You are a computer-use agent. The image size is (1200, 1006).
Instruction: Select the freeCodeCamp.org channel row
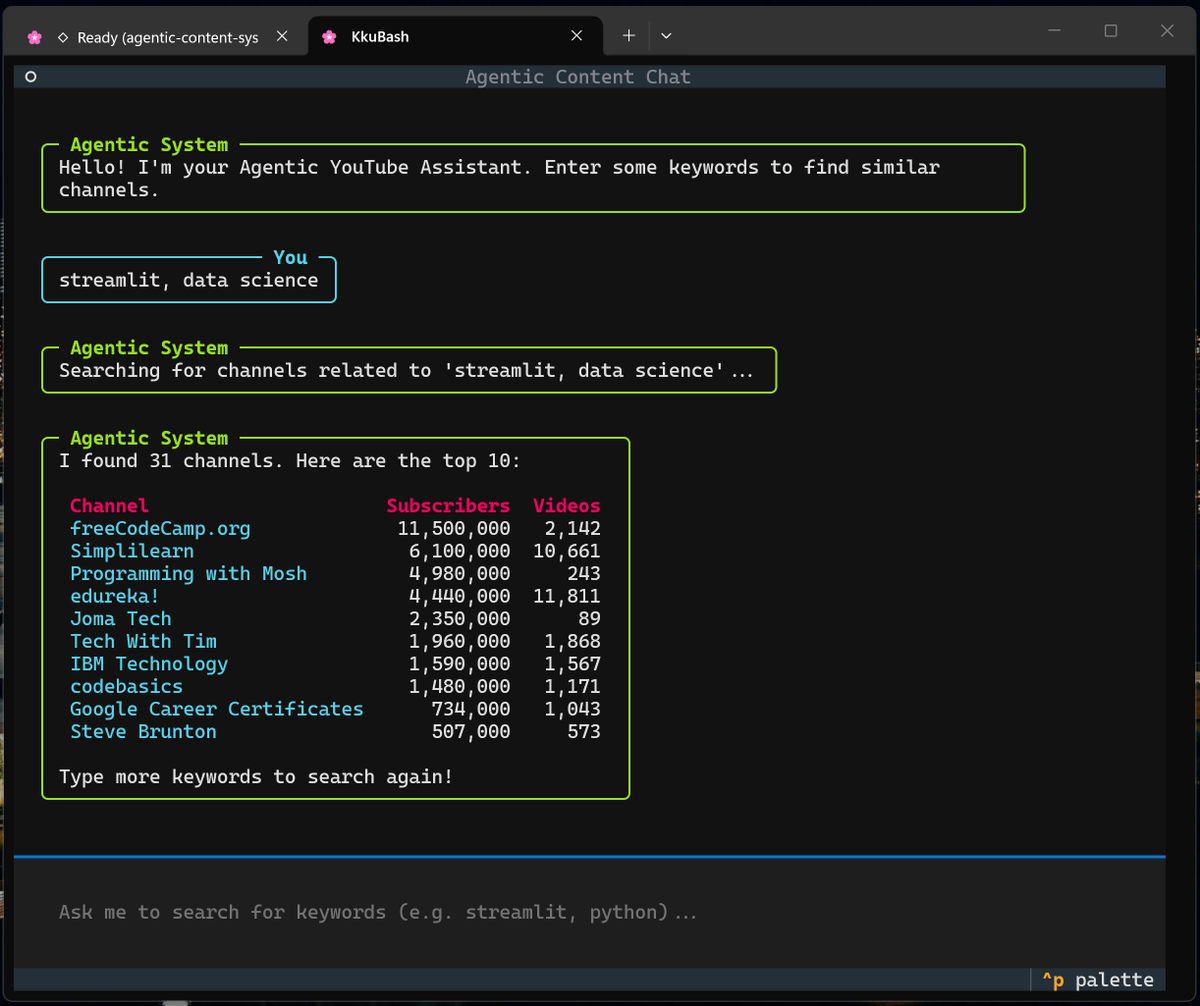(x=335, y=528)
